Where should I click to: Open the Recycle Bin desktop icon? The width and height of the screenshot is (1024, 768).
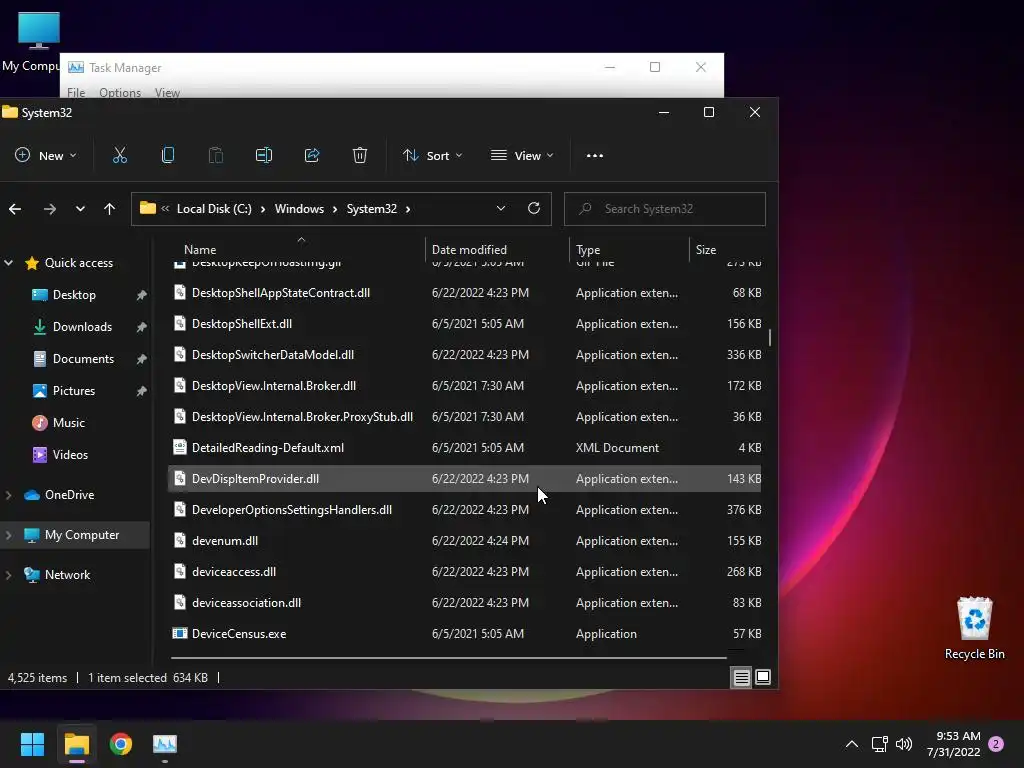(x=974, y=628)
